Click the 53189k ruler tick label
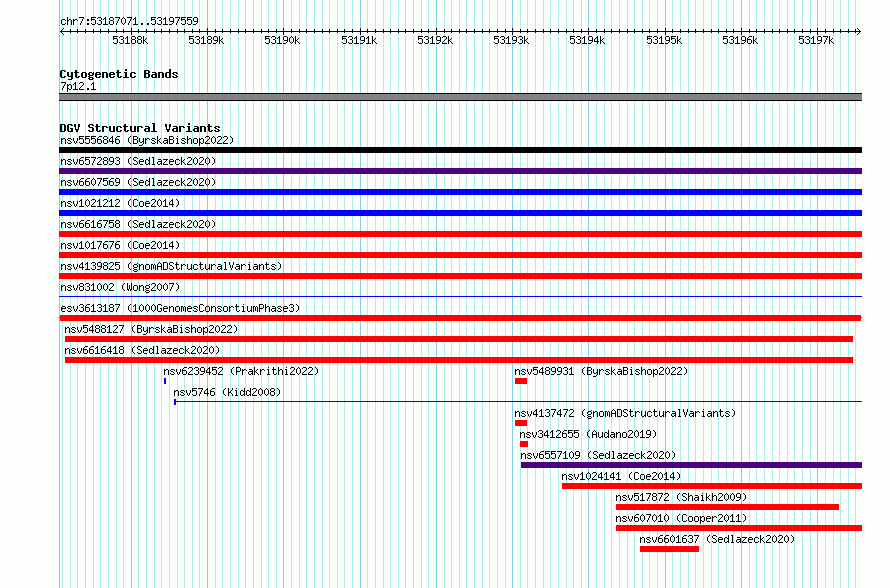890x588 pixels. (206, 40)
